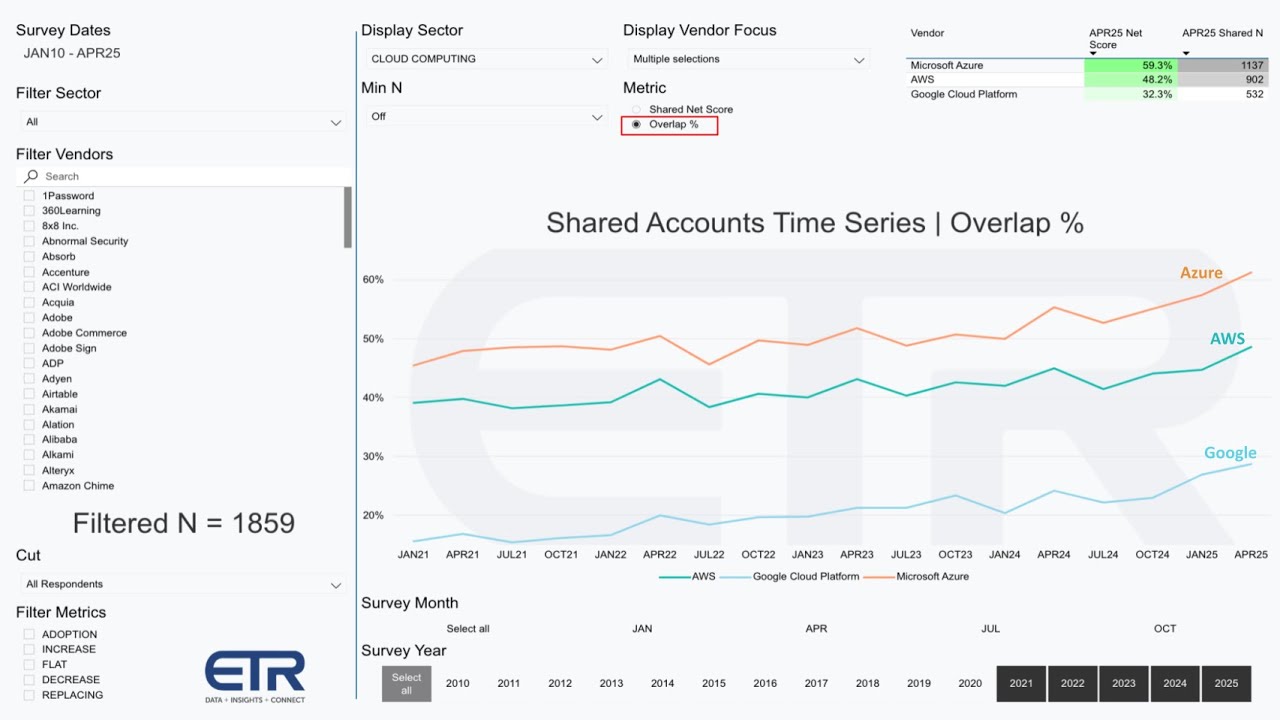
Task: Check the ACI Worldwide vendor
Action: (x=30, y=287)
